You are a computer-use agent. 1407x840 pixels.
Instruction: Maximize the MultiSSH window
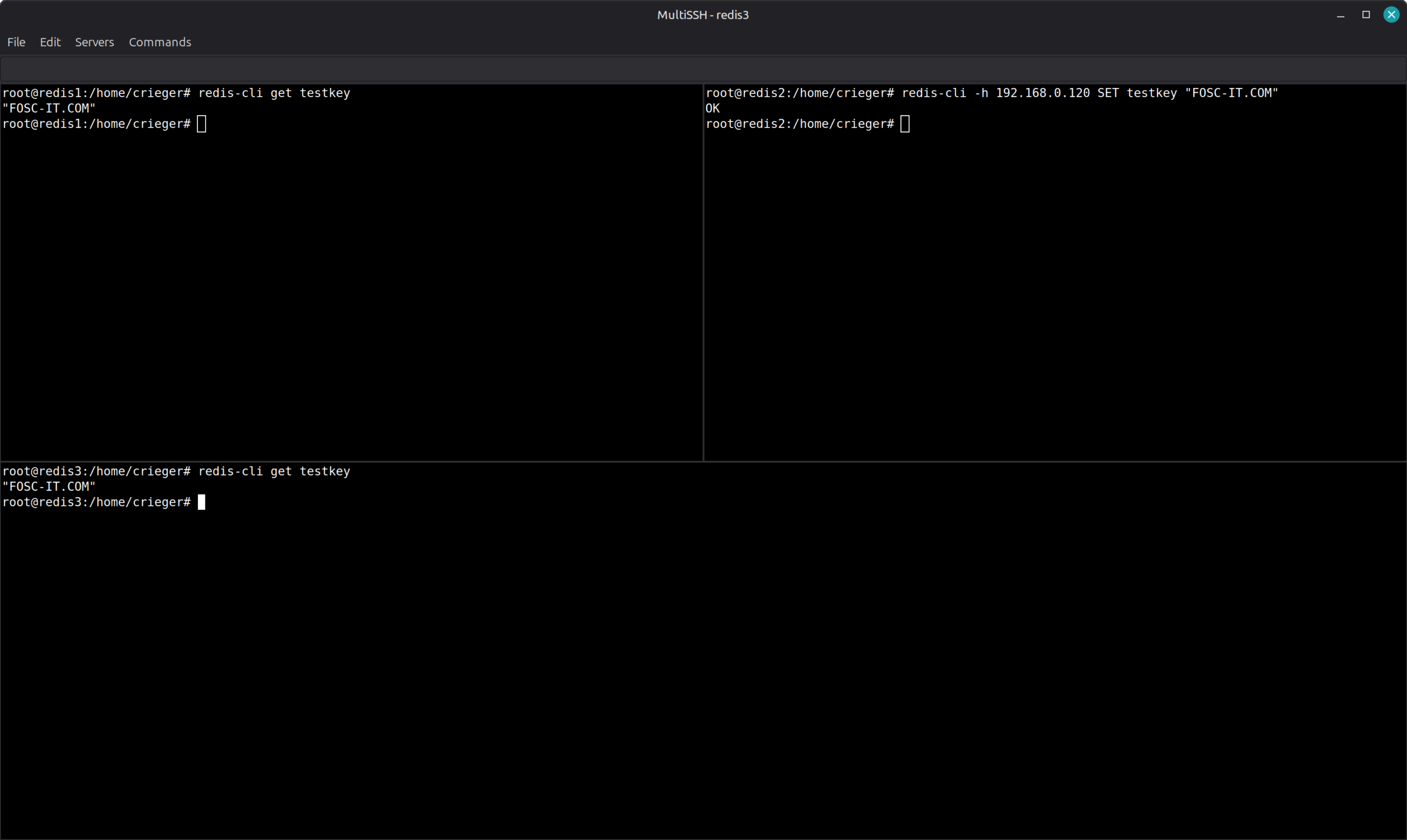[1366, 15]
